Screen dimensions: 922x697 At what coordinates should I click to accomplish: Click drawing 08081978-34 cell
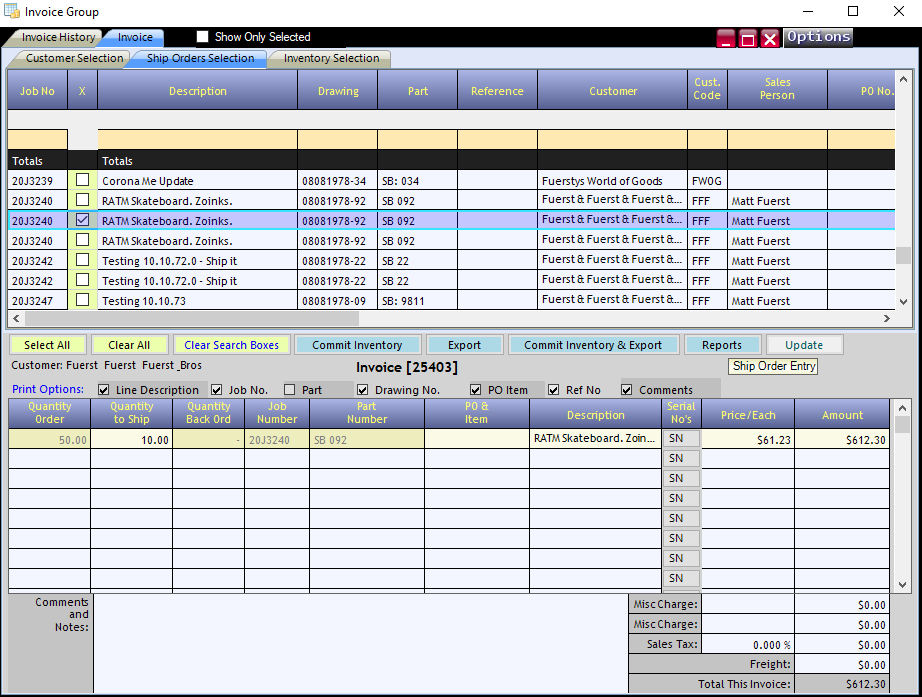[338, 181]
